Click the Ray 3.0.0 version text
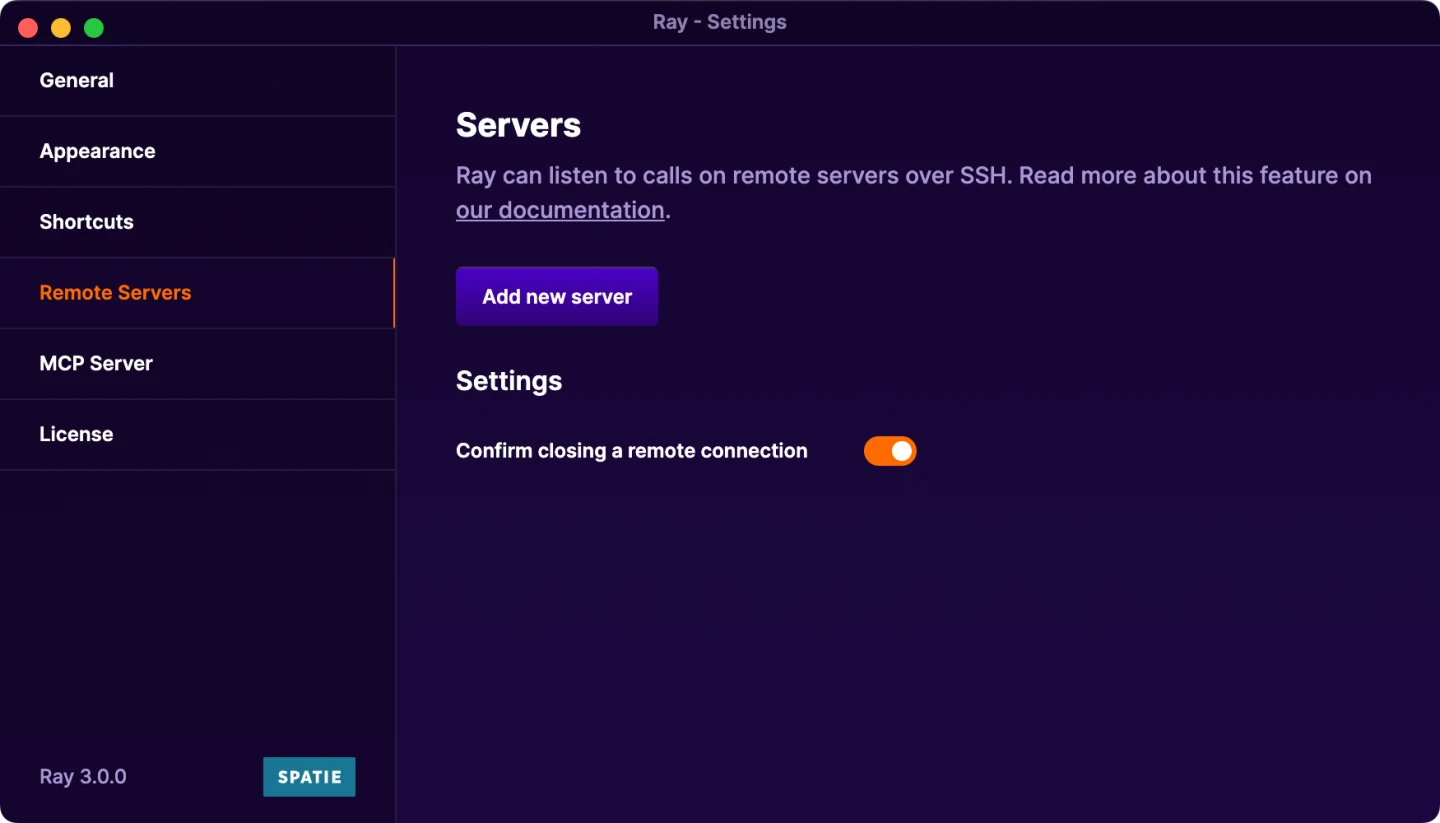The image size is (1440, 823). [83, 777]
